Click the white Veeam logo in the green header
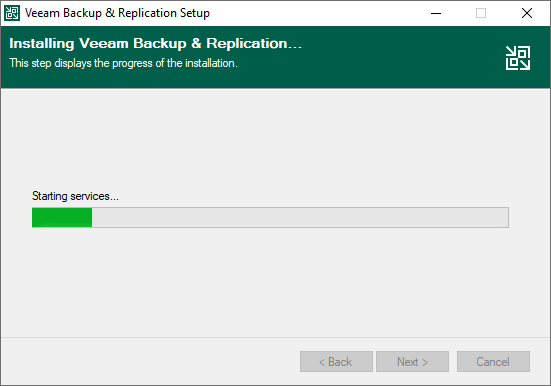 click(x=518, y=58)
